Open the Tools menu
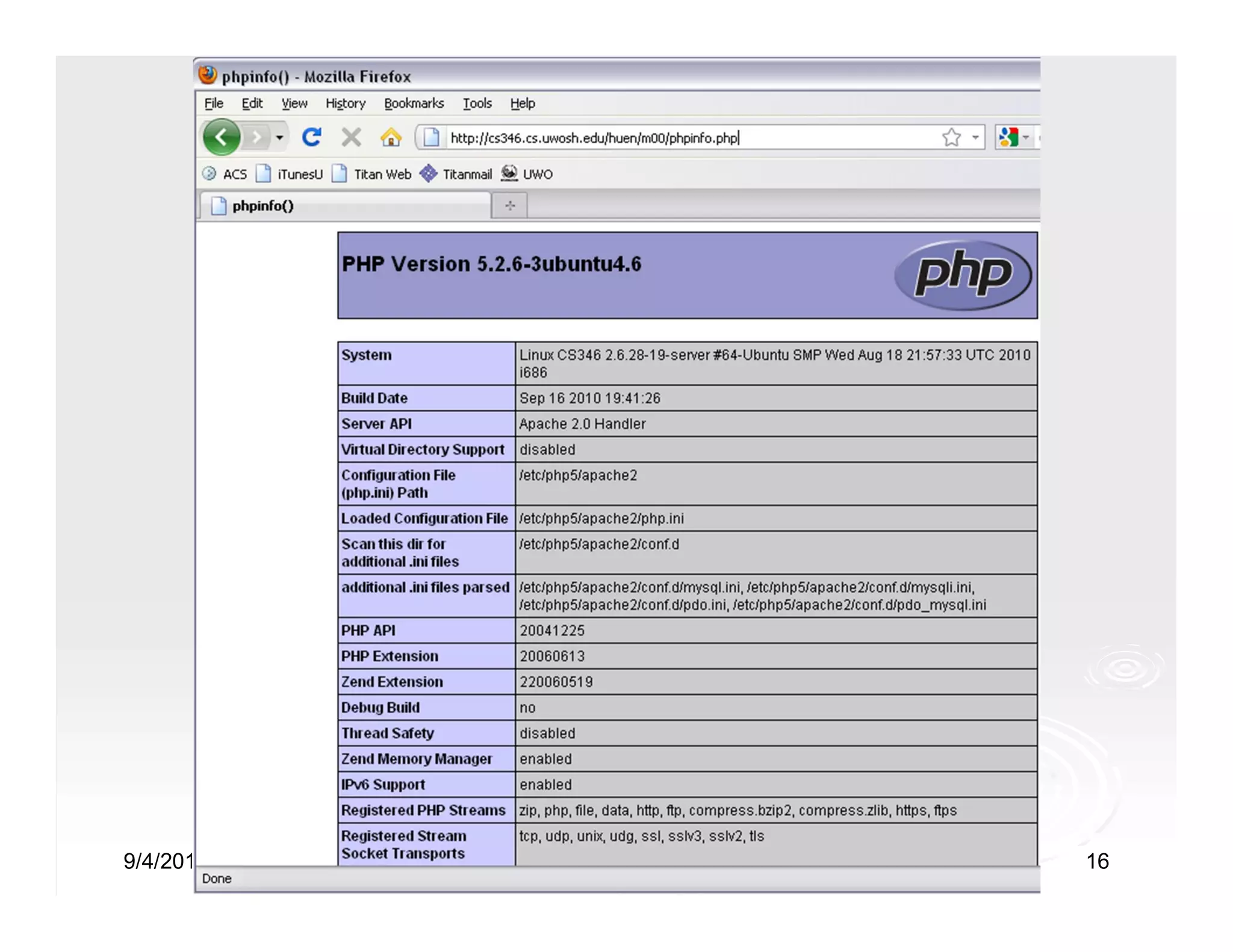Viewport: 1233px width, 952px height. [x=477, y=104]
